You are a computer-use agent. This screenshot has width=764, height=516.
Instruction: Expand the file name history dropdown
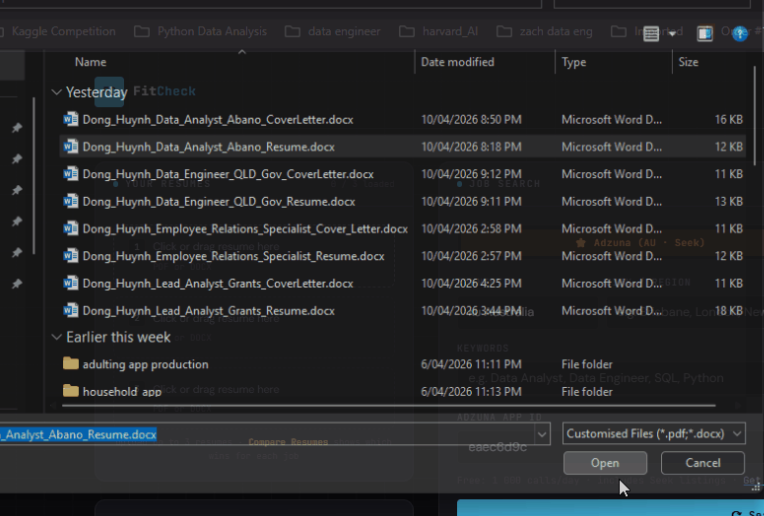tap(542, 434)
